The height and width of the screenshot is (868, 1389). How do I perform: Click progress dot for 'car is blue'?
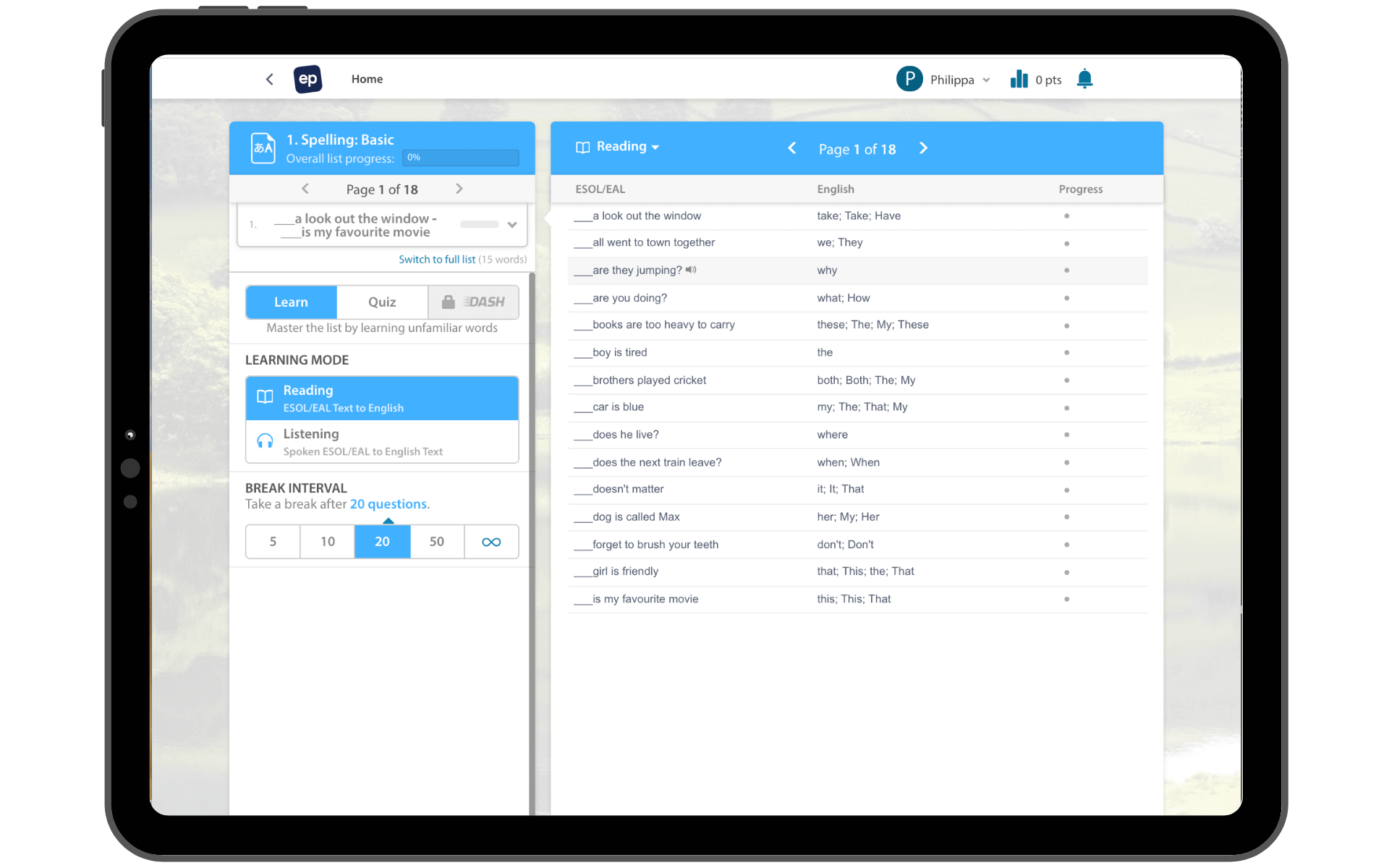tap(1066, 408)
